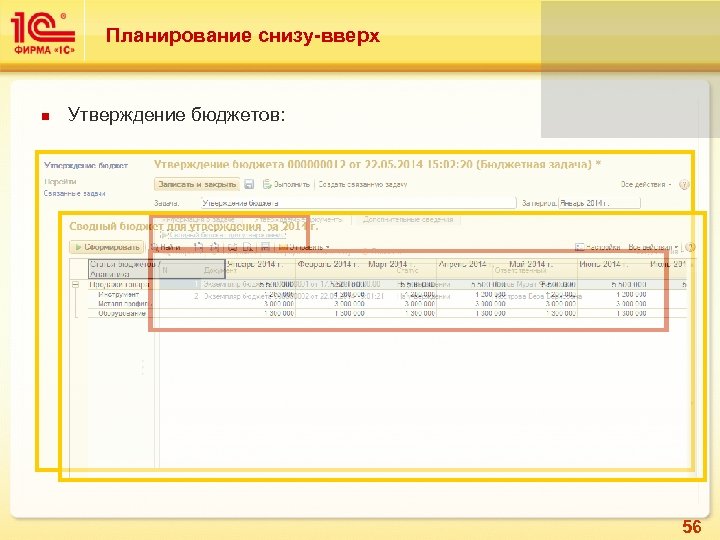Open help icon beside report's Все действия

(x=690, y=248)
